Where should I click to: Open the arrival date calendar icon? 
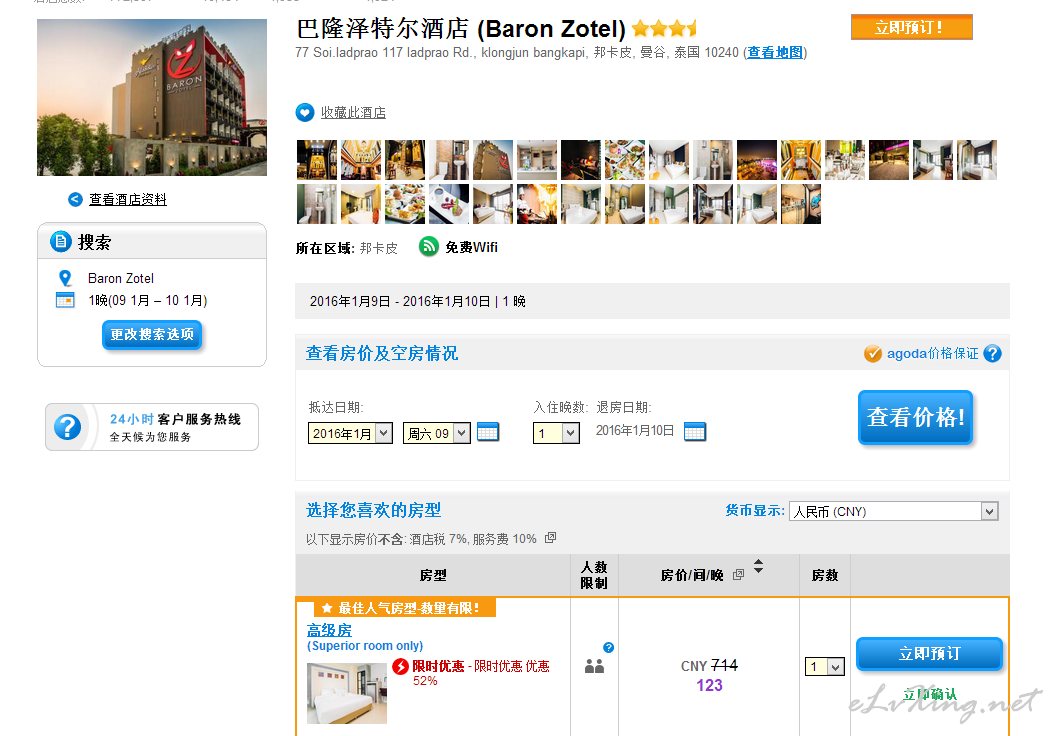pyautogui.click(x=488, y=432)
